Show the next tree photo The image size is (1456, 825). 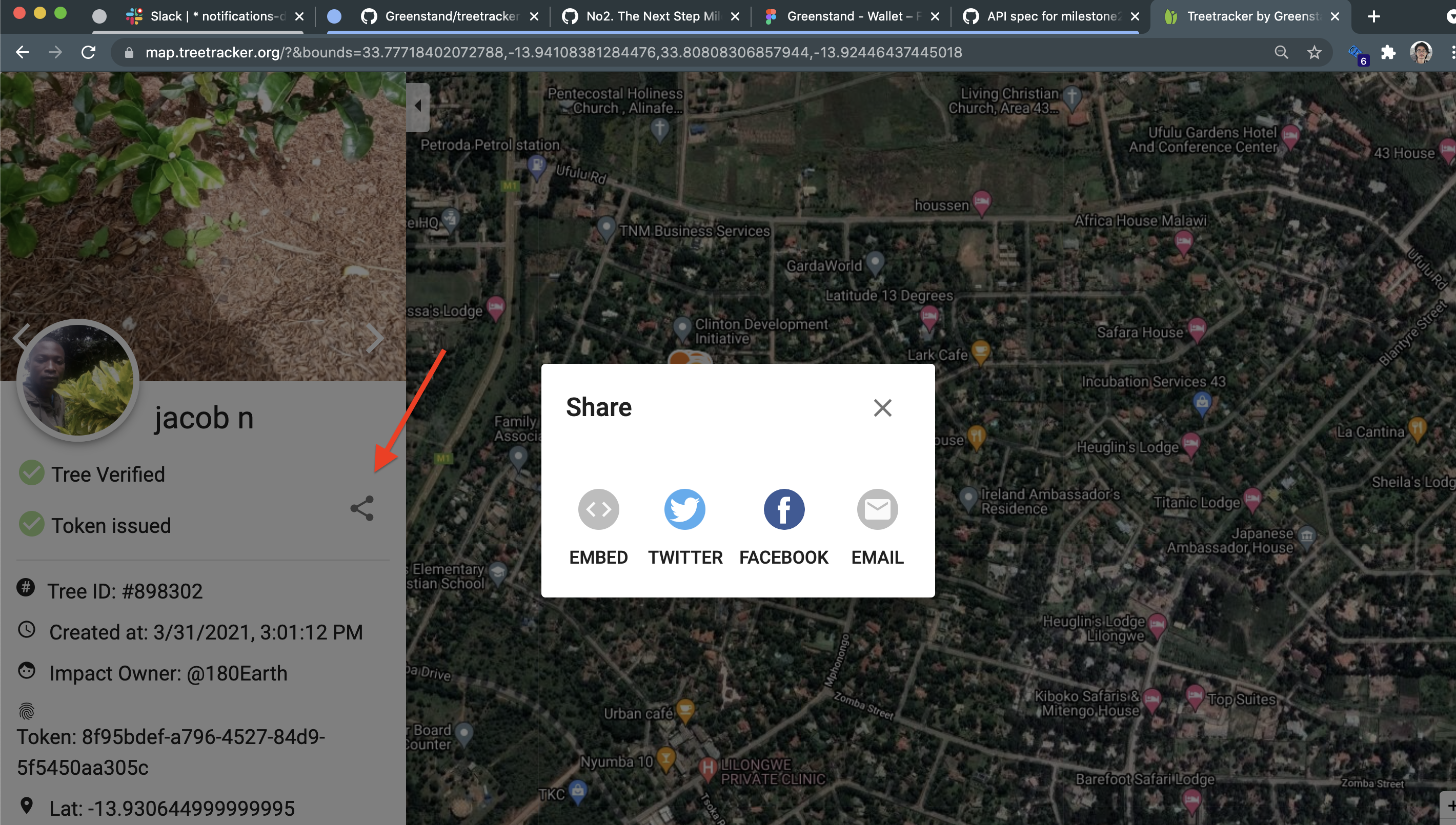[x=374, y=338]
